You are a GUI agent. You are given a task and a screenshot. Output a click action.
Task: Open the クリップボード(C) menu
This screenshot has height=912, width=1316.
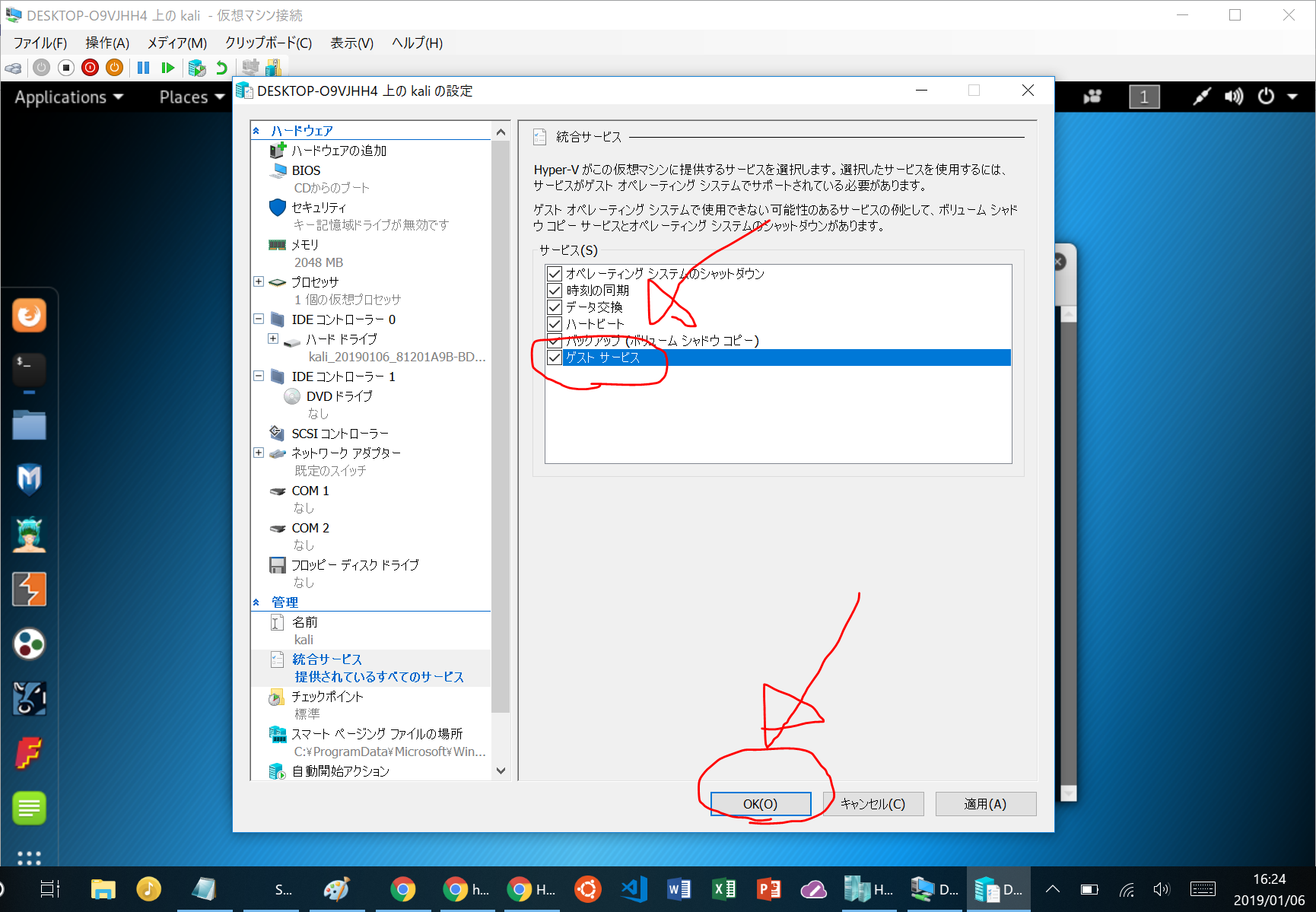268,43
